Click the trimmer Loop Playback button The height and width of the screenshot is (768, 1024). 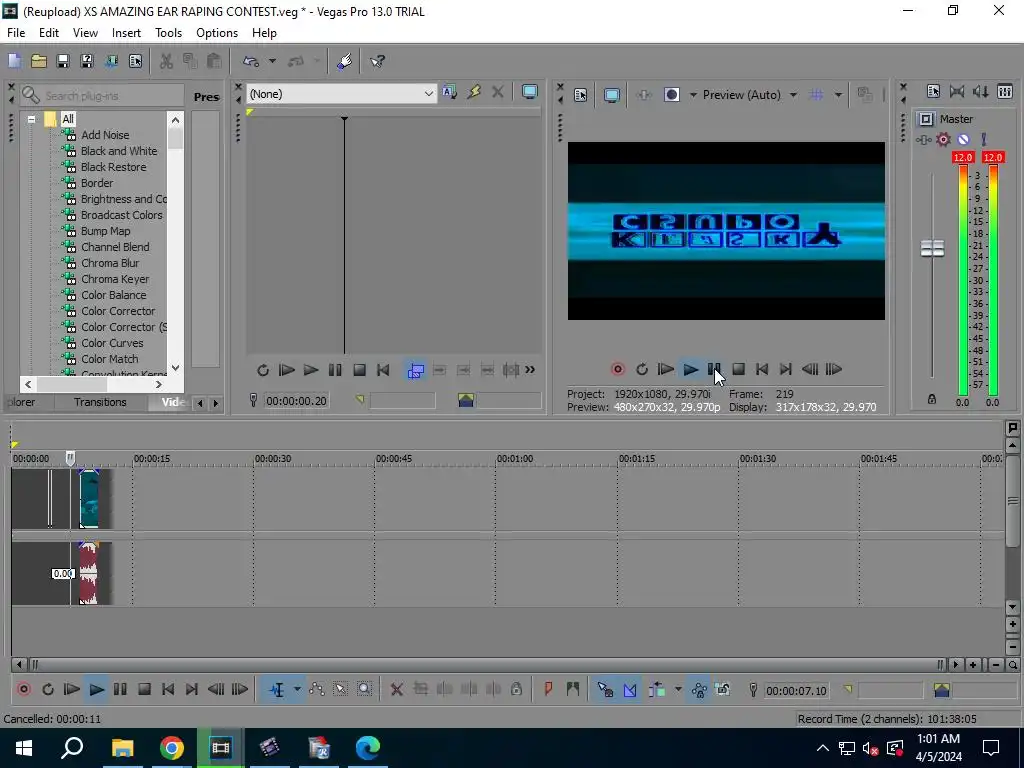click(x=263, y=370)
